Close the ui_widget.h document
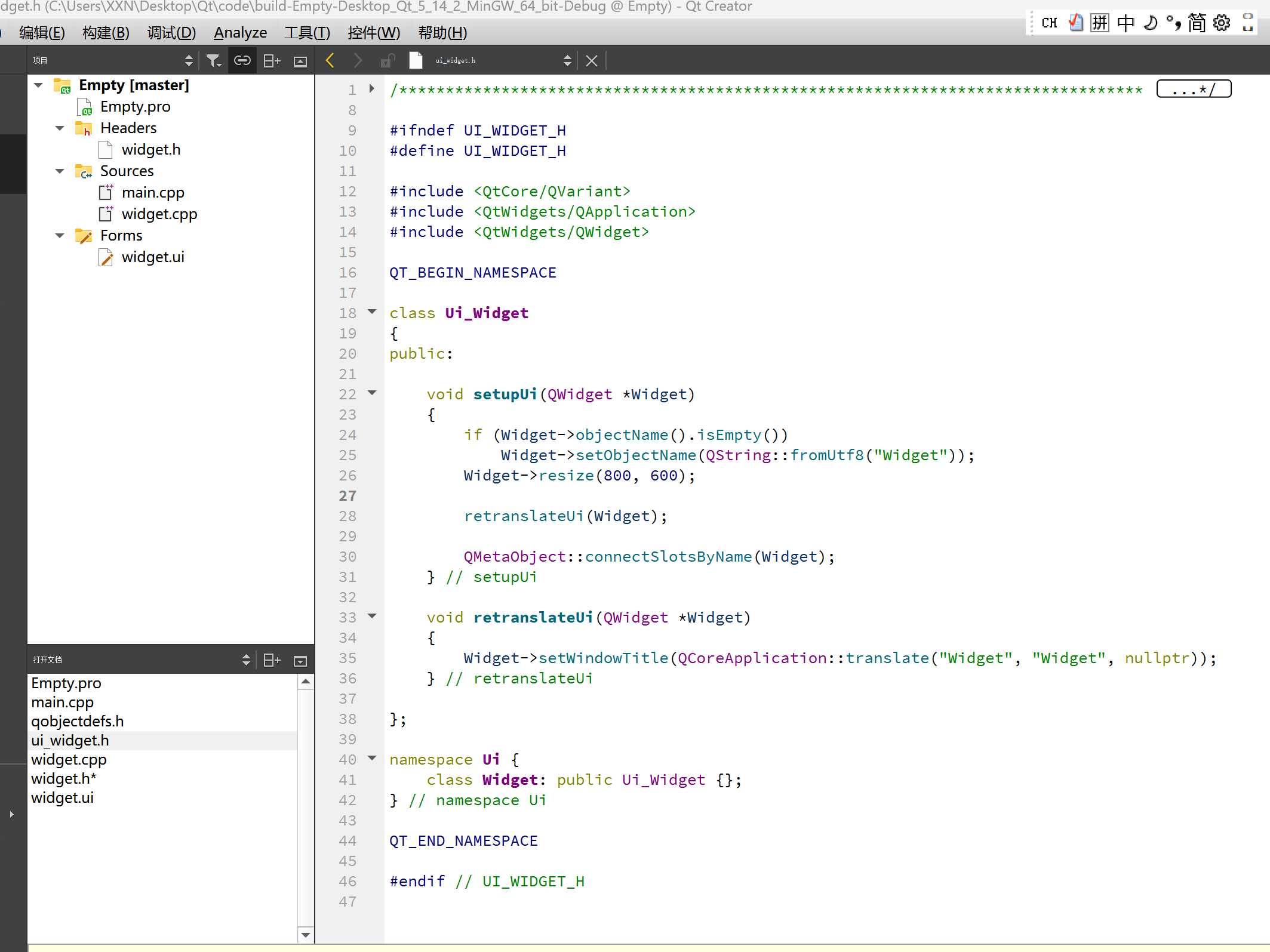The image size is (1270, 952). click(591, 60)
